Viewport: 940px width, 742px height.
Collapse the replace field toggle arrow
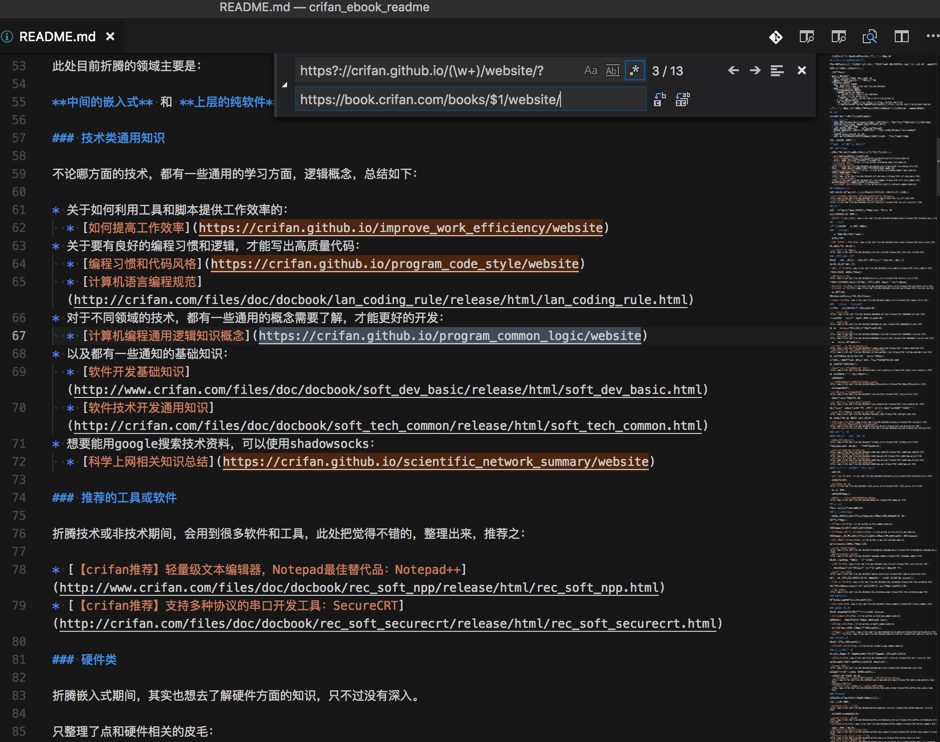[284, 85]
